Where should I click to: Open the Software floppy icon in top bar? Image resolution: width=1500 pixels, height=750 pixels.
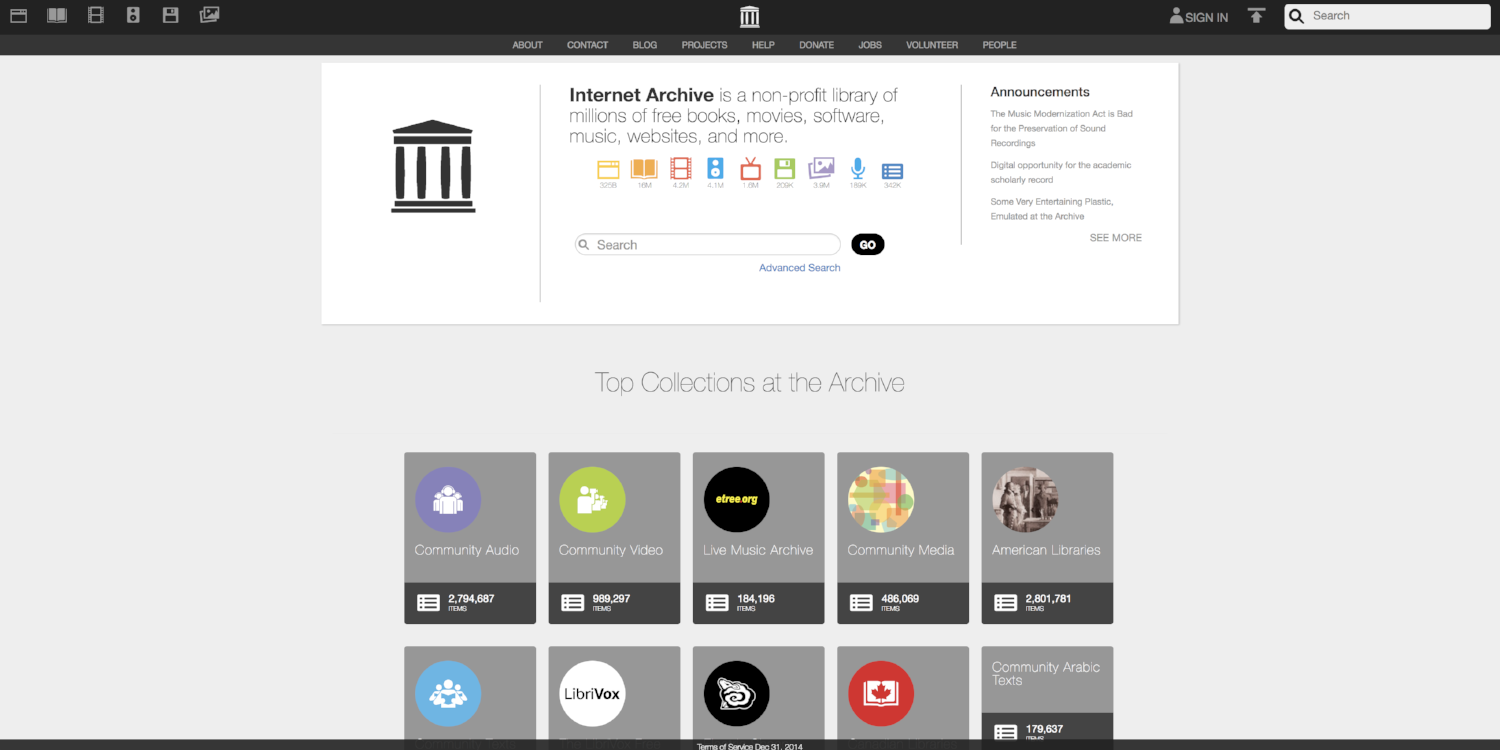[171, 15]
